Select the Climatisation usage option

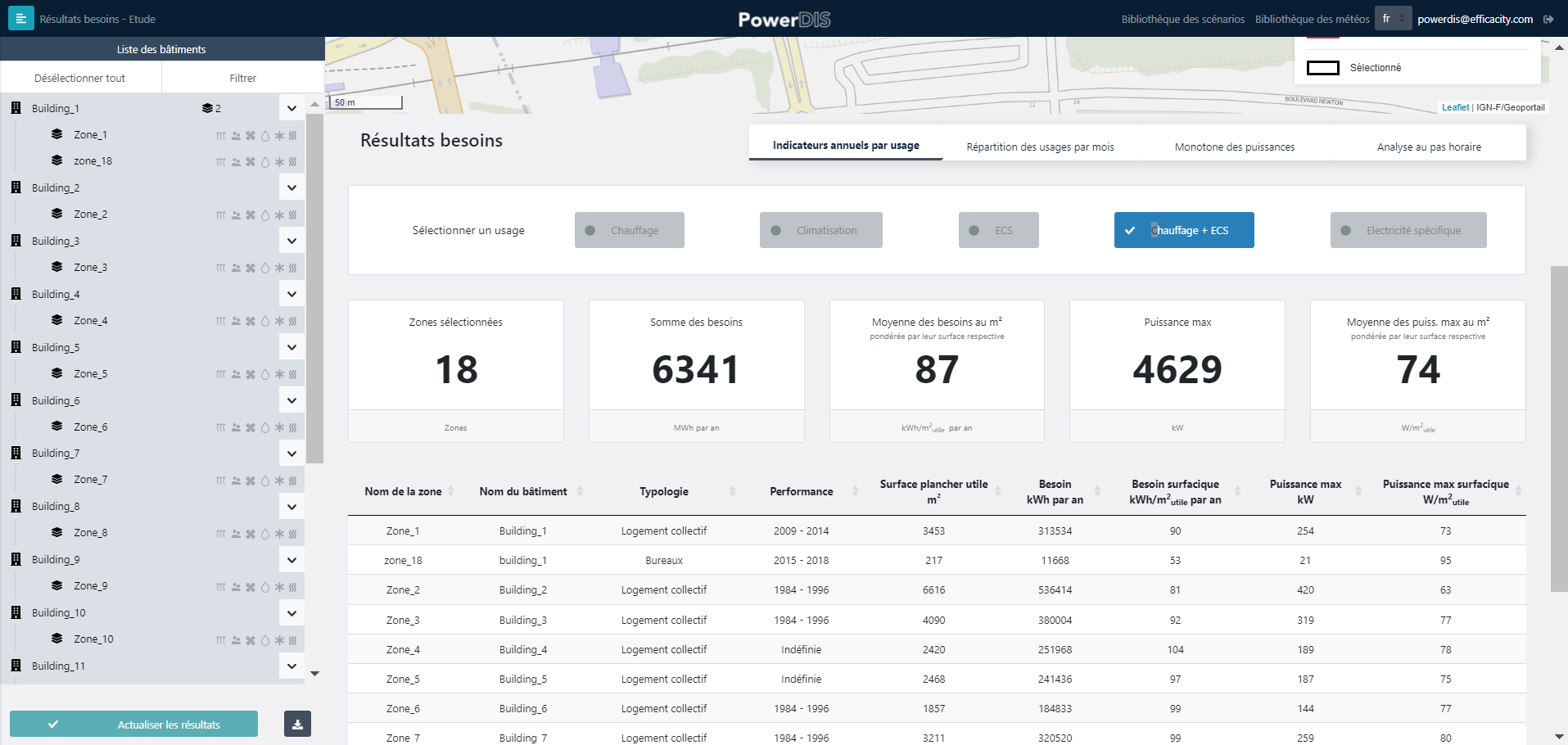(x=820, y=230)
